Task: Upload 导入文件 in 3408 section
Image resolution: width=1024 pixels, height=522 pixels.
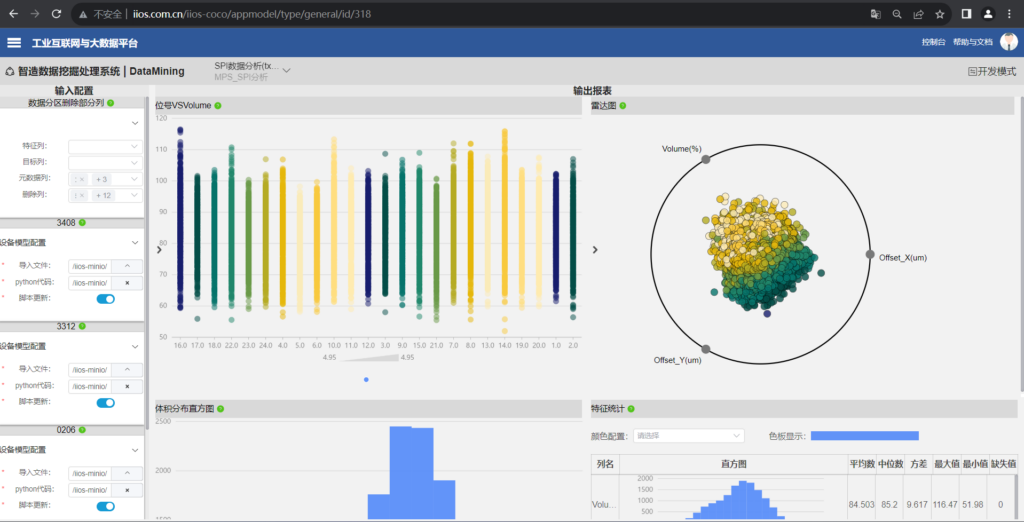Action: (127, 266)
